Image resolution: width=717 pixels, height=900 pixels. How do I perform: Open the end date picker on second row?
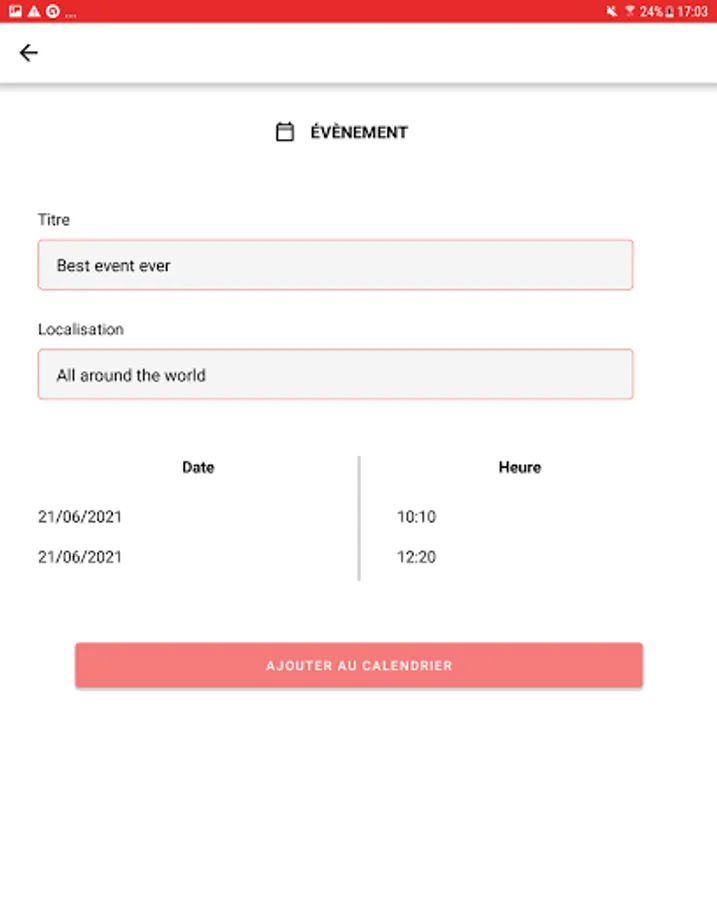80,557
